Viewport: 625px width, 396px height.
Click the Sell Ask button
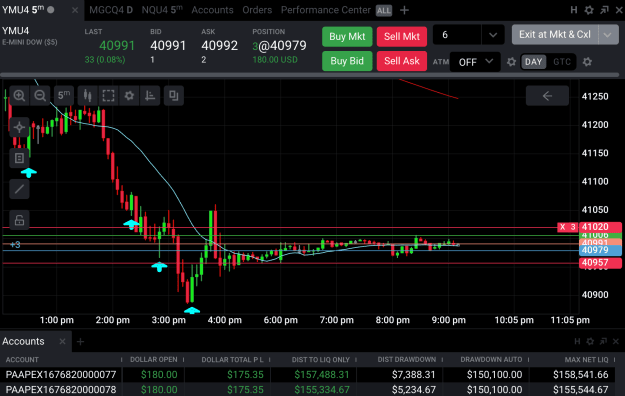(x=402, y=61)
